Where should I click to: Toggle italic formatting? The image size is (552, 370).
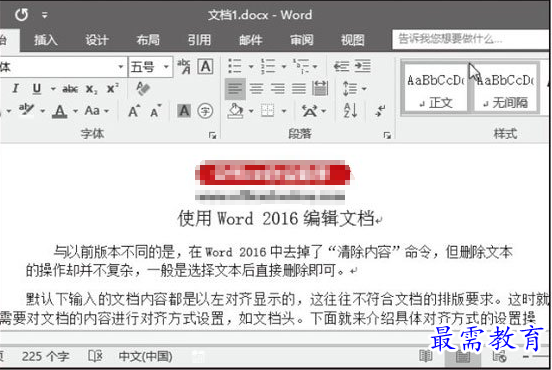[x=15, y=88]
